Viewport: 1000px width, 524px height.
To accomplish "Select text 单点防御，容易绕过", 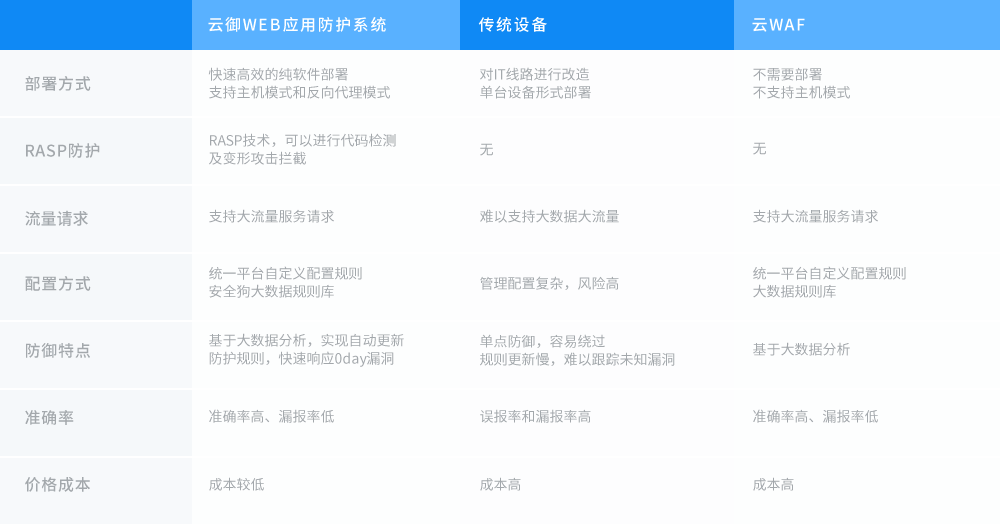I will (542, 341).
